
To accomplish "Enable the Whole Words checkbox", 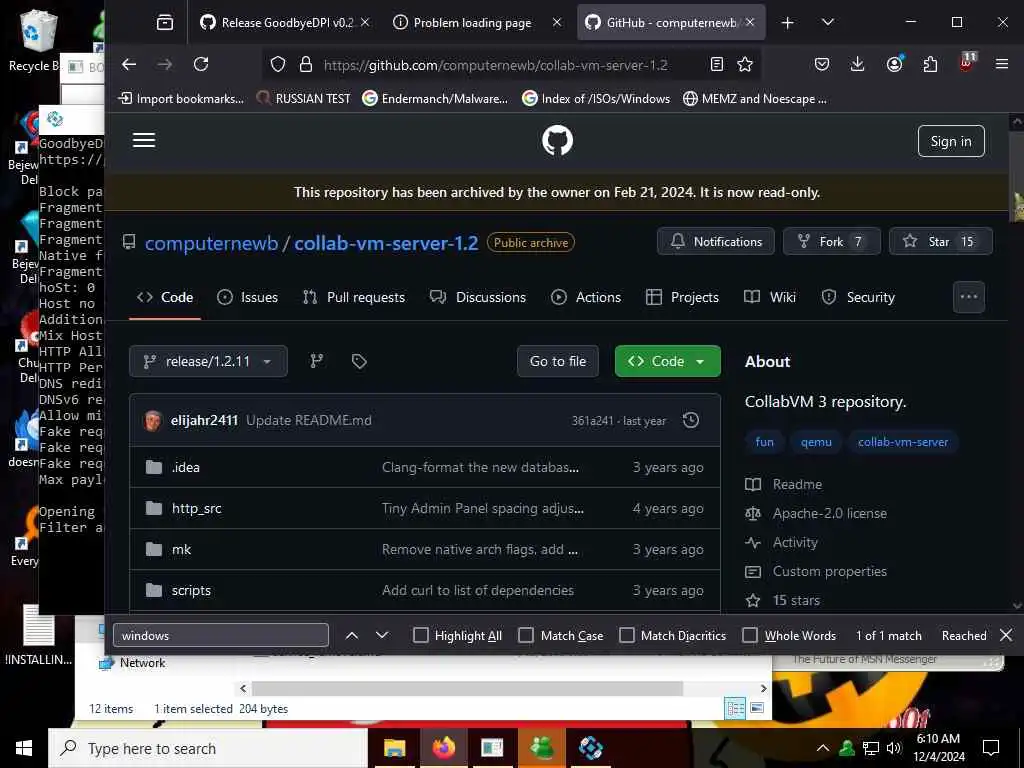I will pos(750,635).
